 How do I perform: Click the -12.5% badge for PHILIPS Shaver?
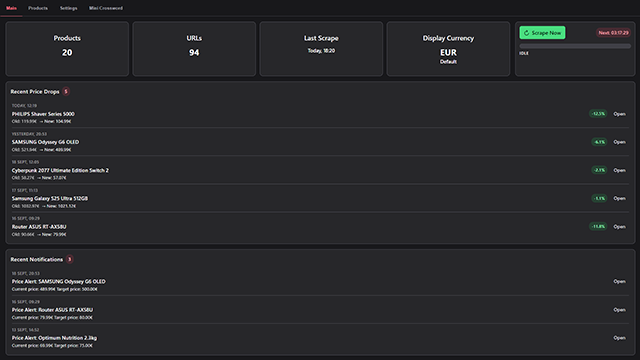[598, 113]
